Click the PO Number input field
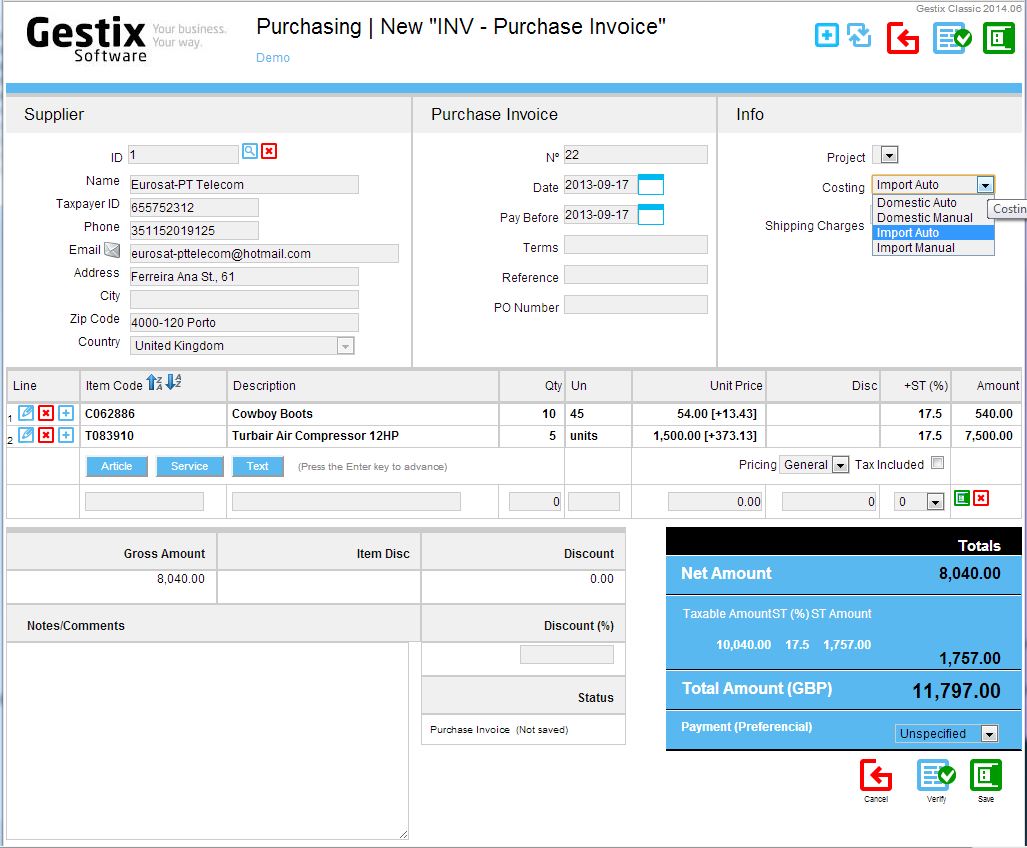The image size is (1027, 848). [635, 304]
